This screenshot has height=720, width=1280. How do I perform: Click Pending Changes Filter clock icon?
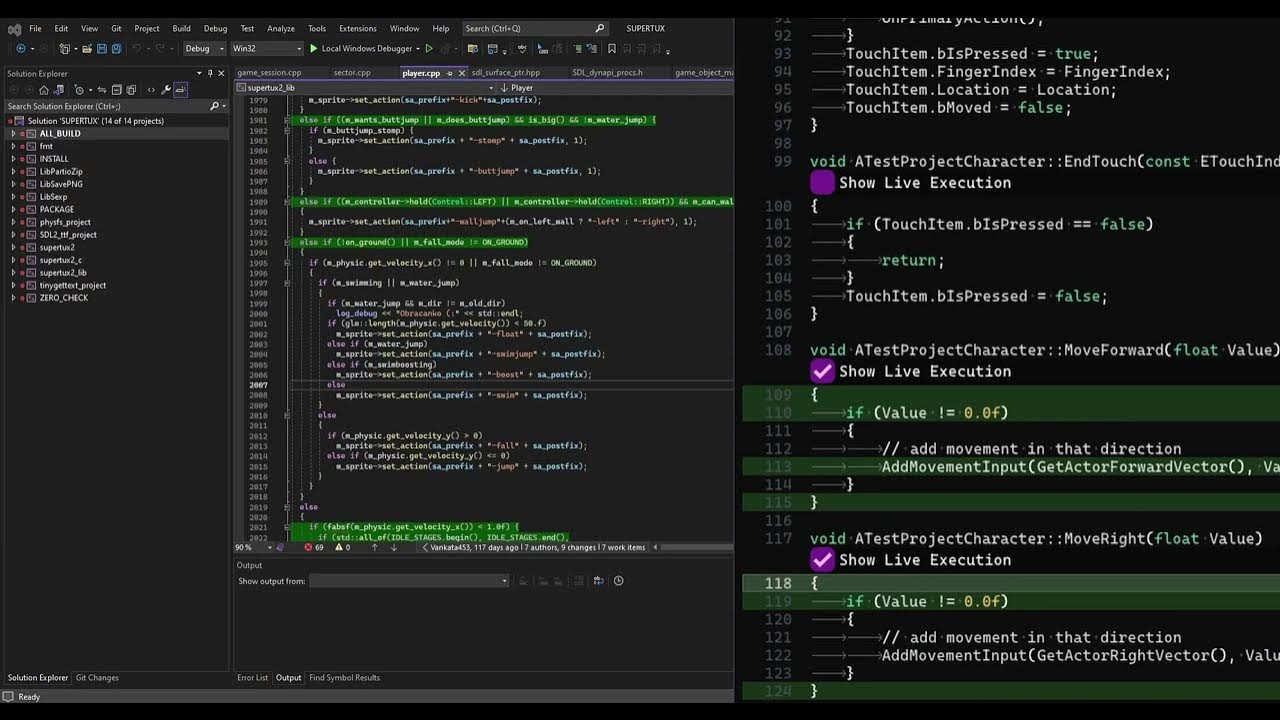click(79, 90)
